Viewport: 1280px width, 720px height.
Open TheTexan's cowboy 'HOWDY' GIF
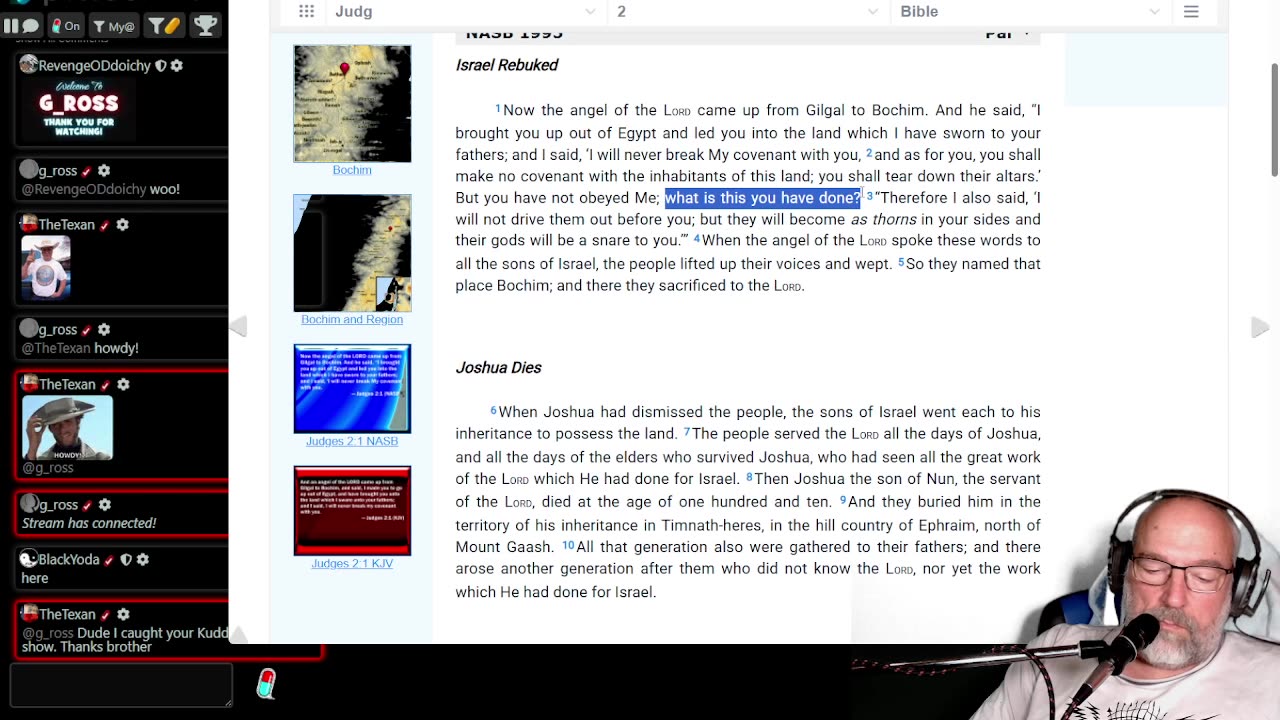point(67,428)
